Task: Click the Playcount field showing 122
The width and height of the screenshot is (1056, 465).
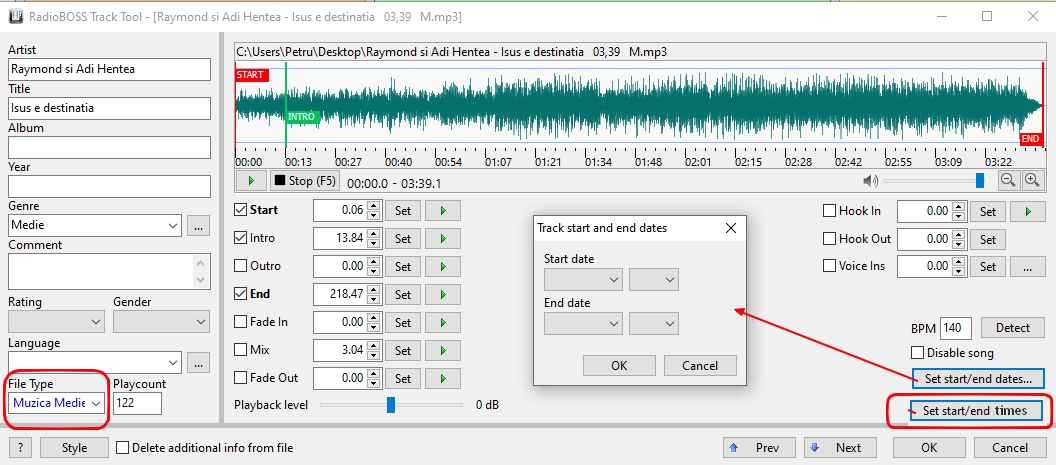Action: tap(137, 403)
